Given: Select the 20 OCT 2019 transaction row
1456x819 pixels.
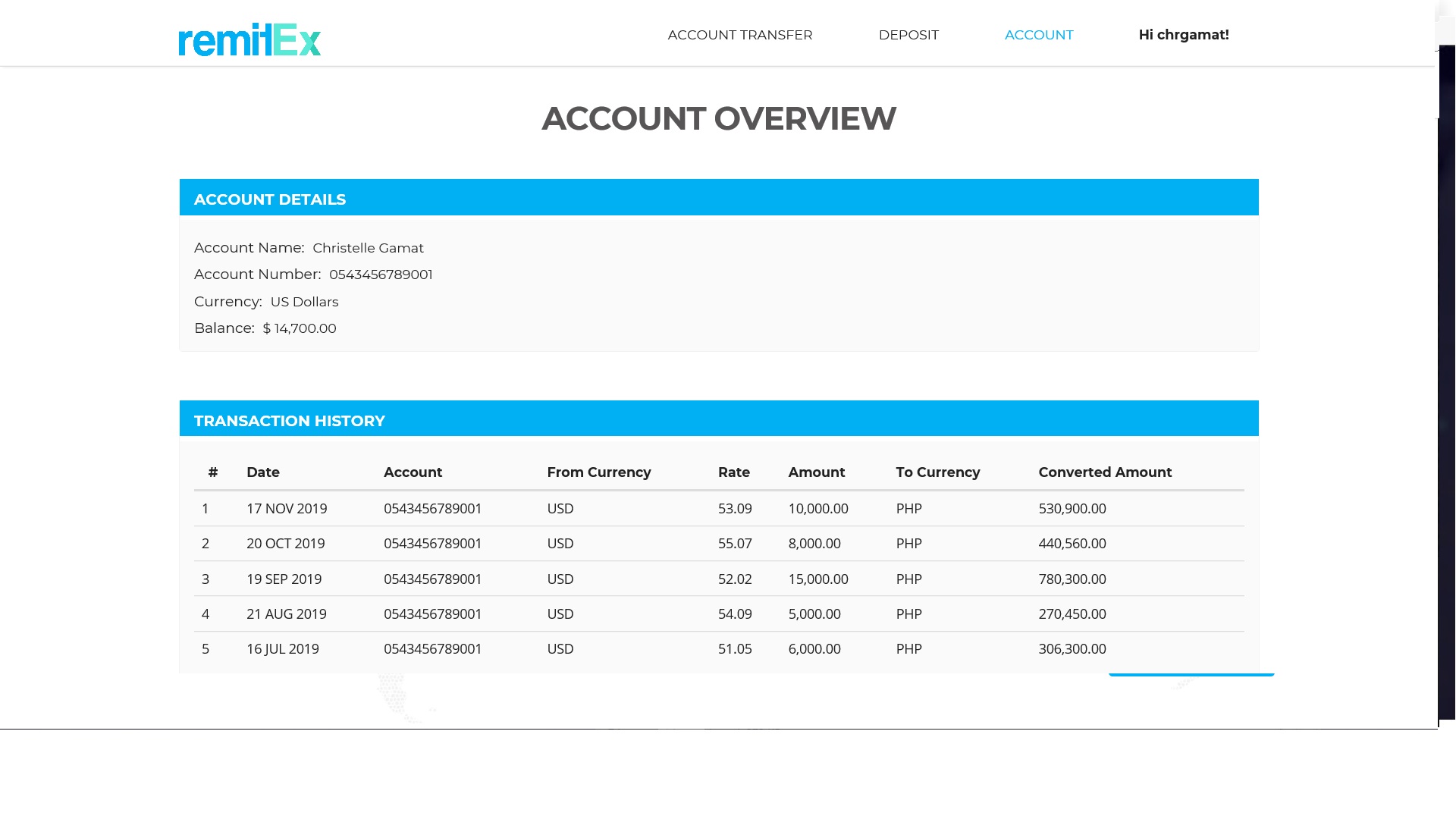Looking at the screenshot, I should coord(718,544).
